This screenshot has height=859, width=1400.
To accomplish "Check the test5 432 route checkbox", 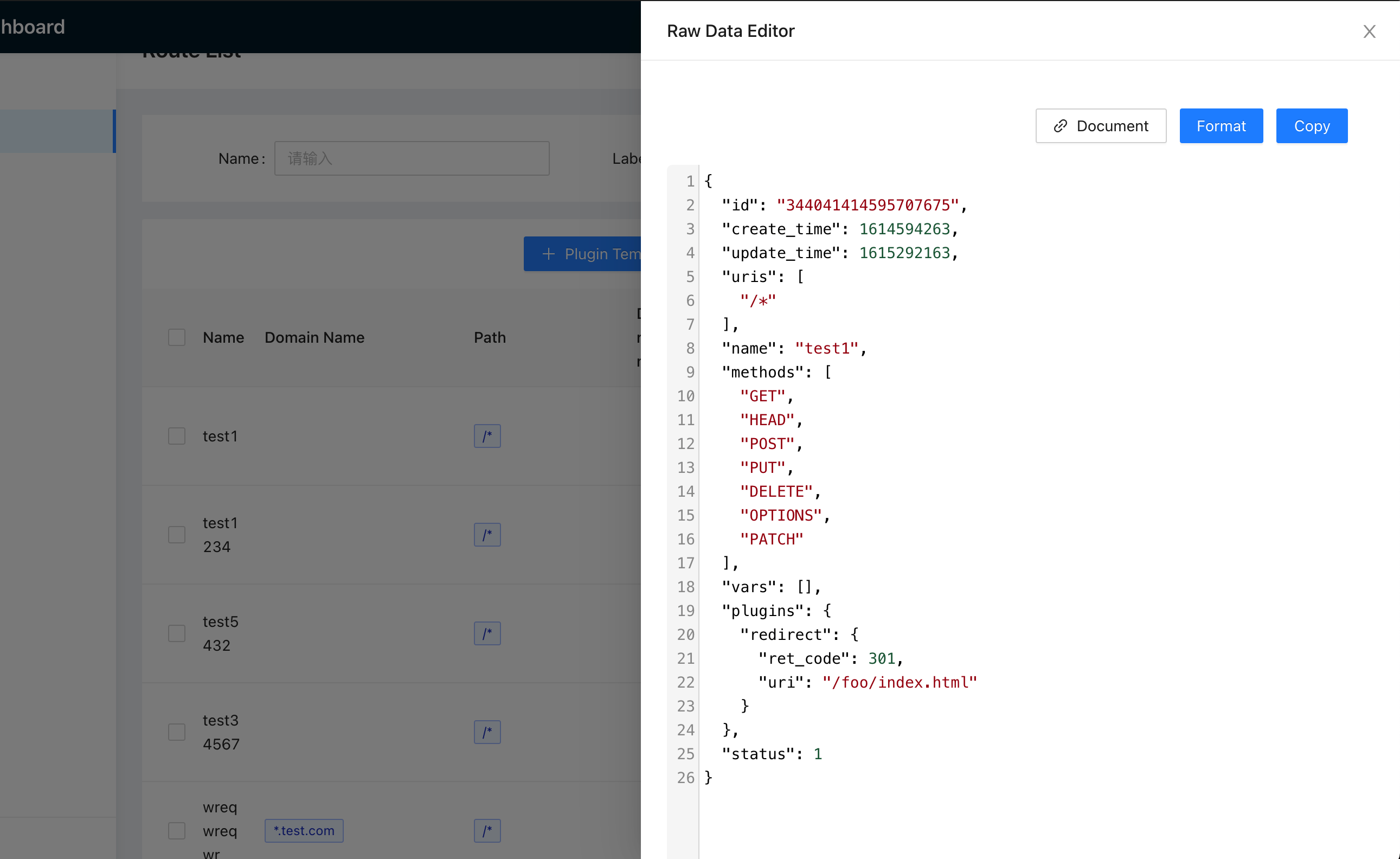I will pyautogui.click(x=177, y=633).
